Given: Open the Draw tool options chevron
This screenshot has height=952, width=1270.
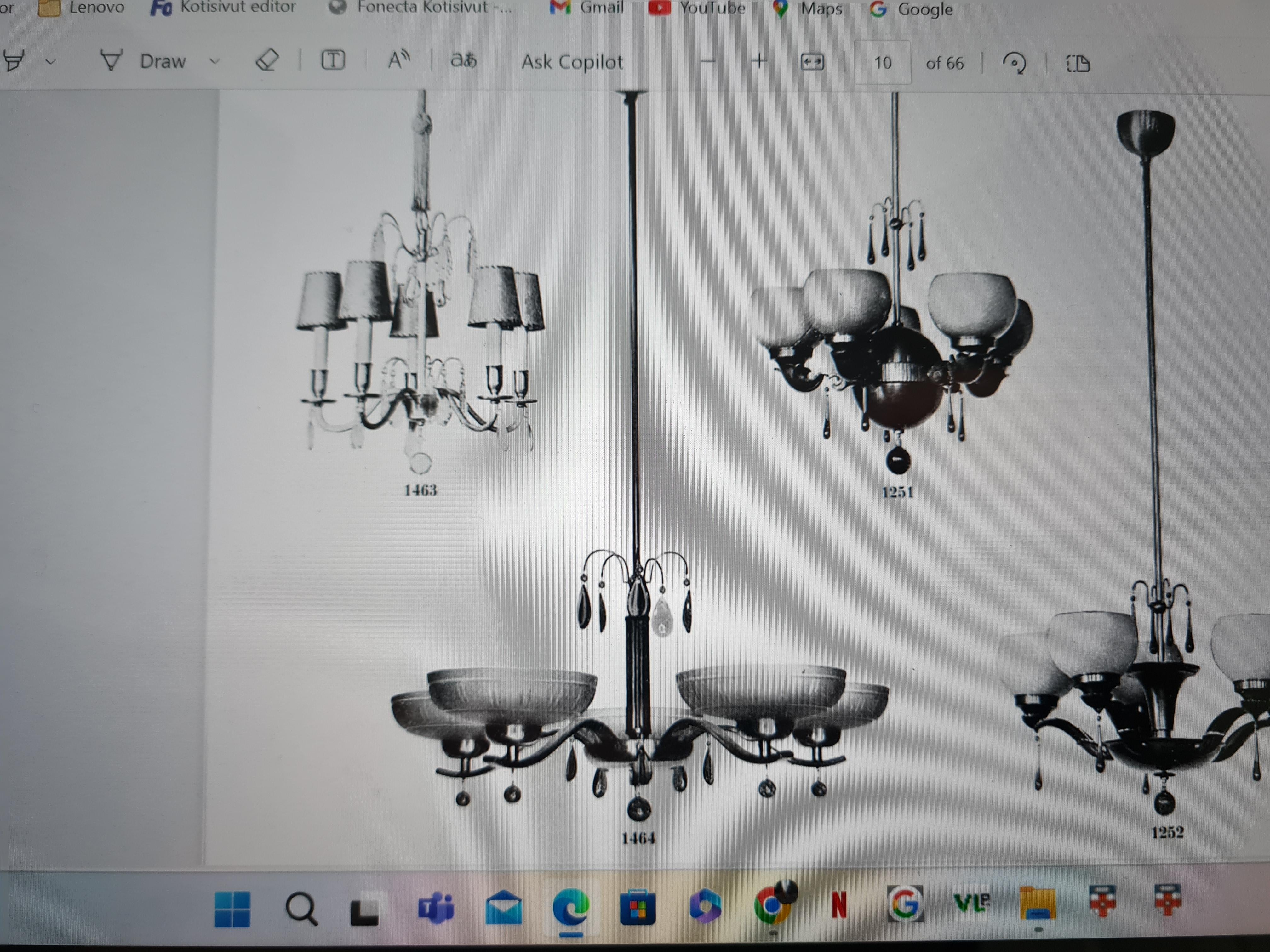Looking at the screenshot, I should pyautogui.click(x=215, y=61).
